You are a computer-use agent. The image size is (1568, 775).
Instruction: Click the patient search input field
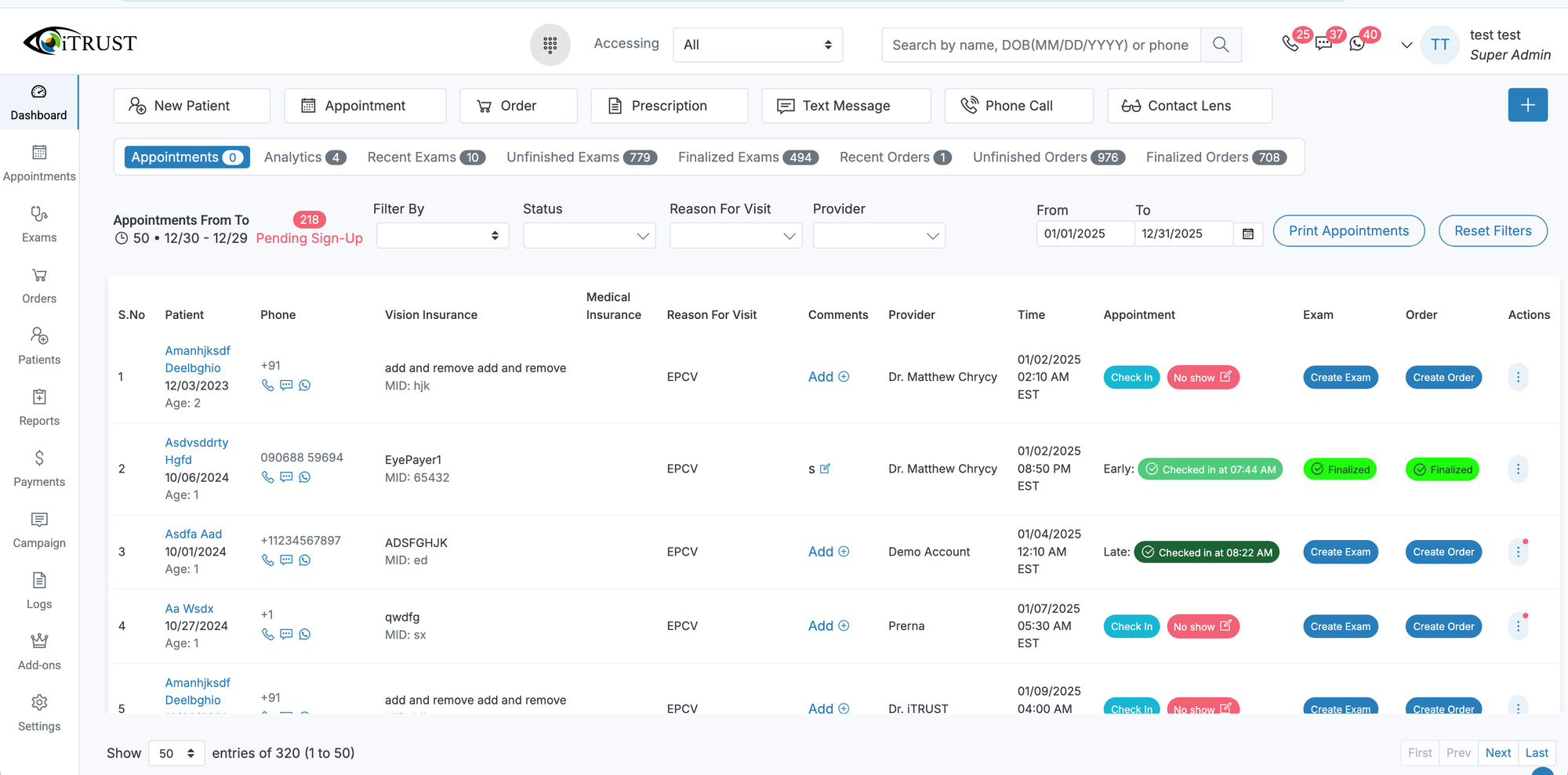[x=1040, y=45]
